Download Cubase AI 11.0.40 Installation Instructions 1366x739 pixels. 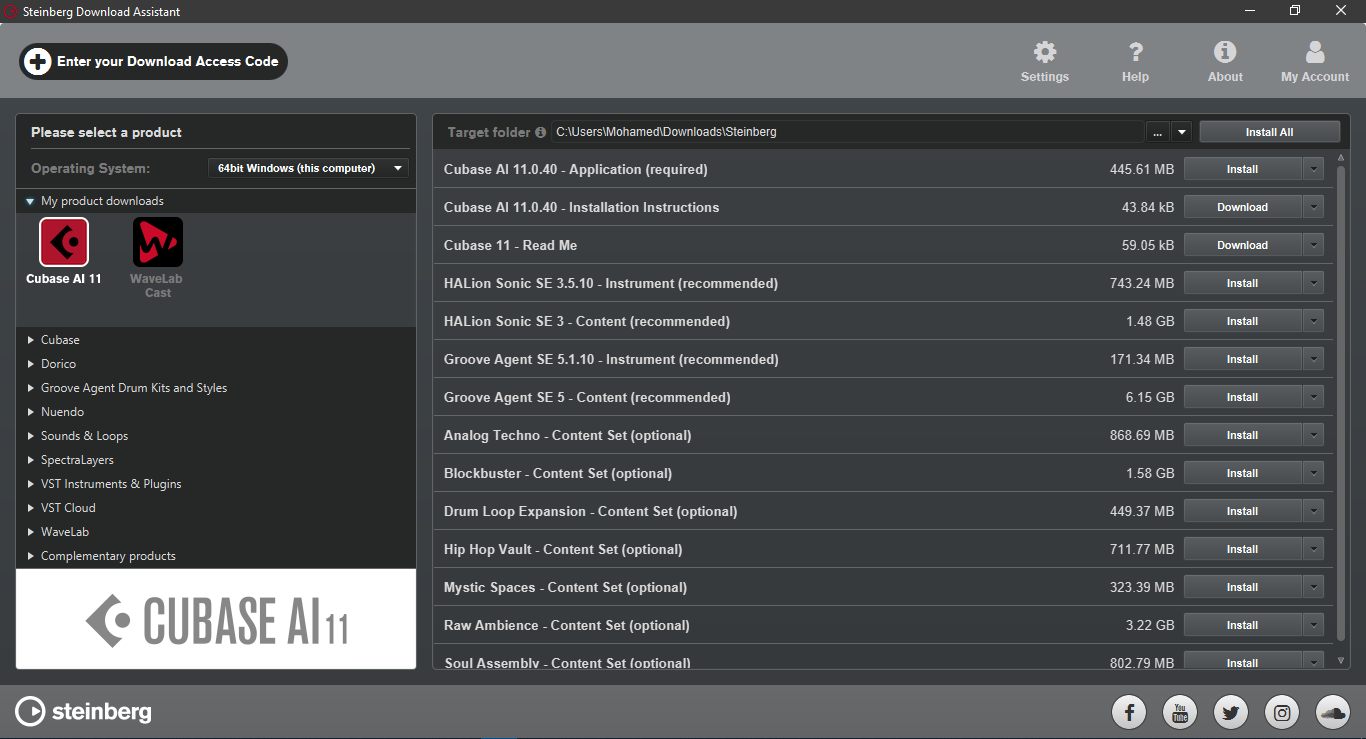pyautogui.click(x=1243, y=207)
